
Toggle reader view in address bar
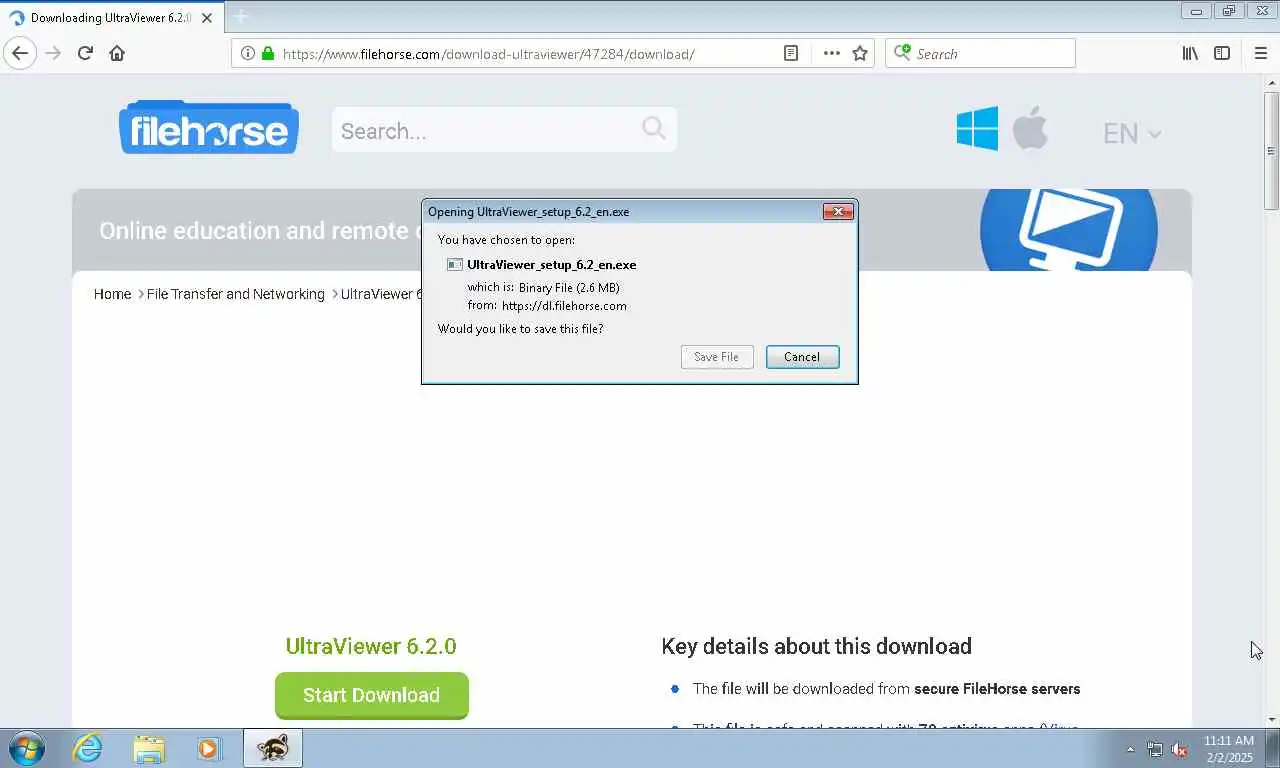[791, 54]
